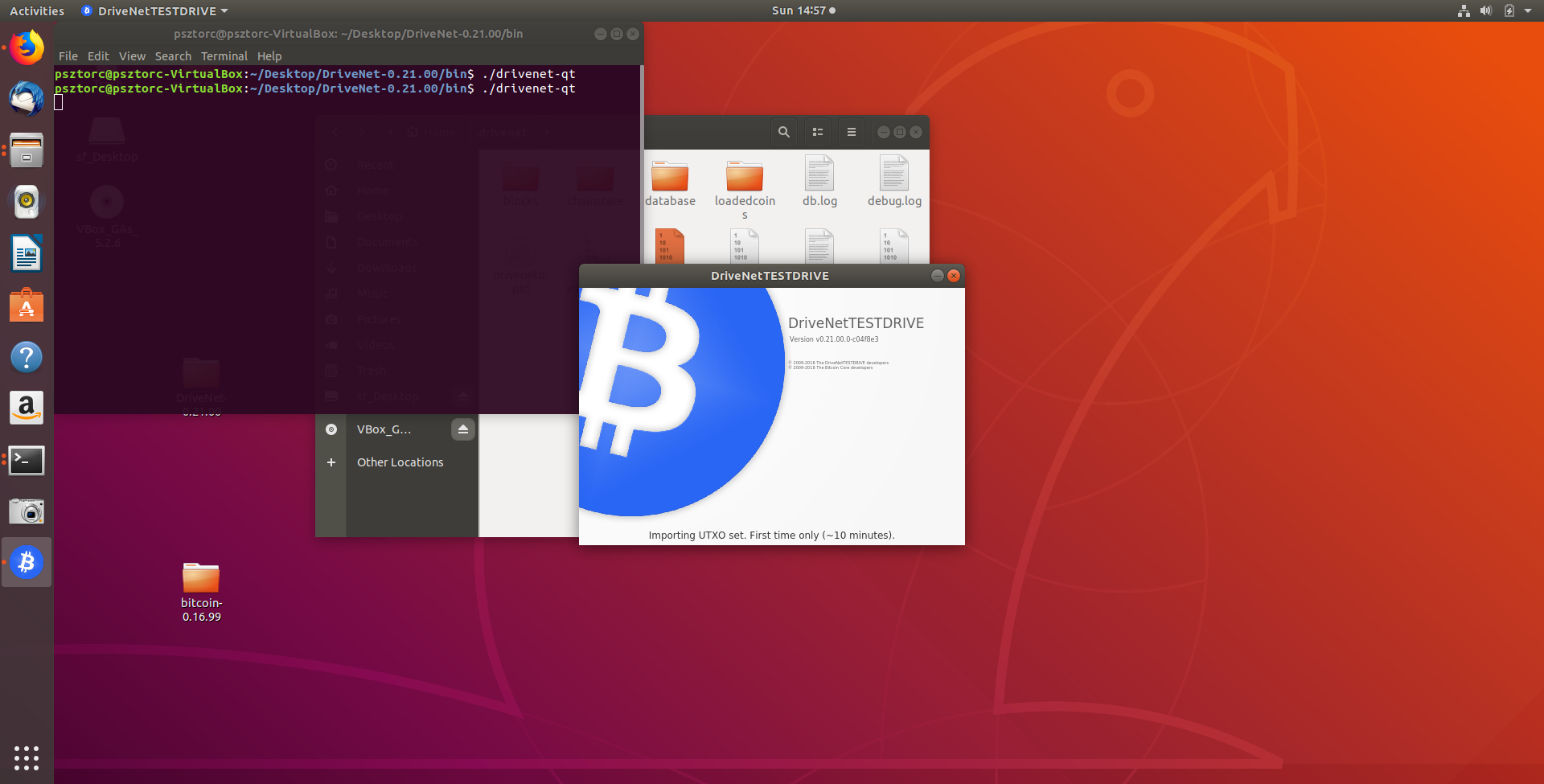Click the Activities button
Viewport: 1544px width, 784px height.
coord(37,10)
